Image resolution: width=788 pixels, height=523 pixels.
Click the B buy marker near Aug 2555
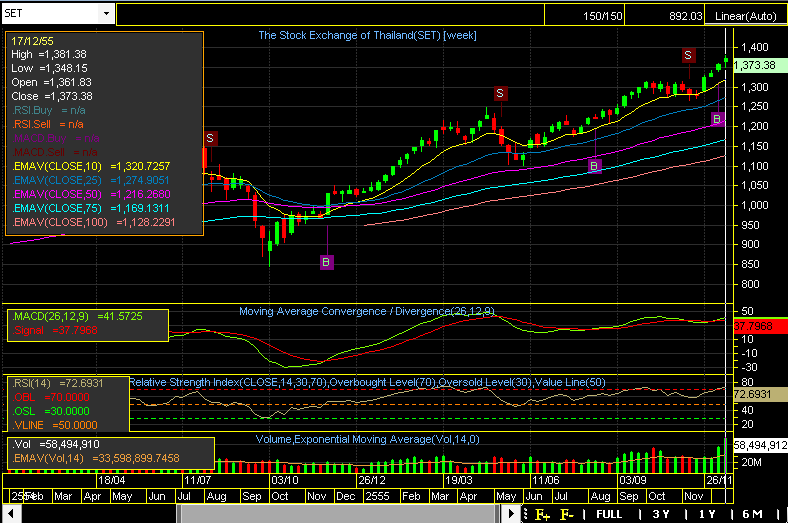(x=595, y=166)
